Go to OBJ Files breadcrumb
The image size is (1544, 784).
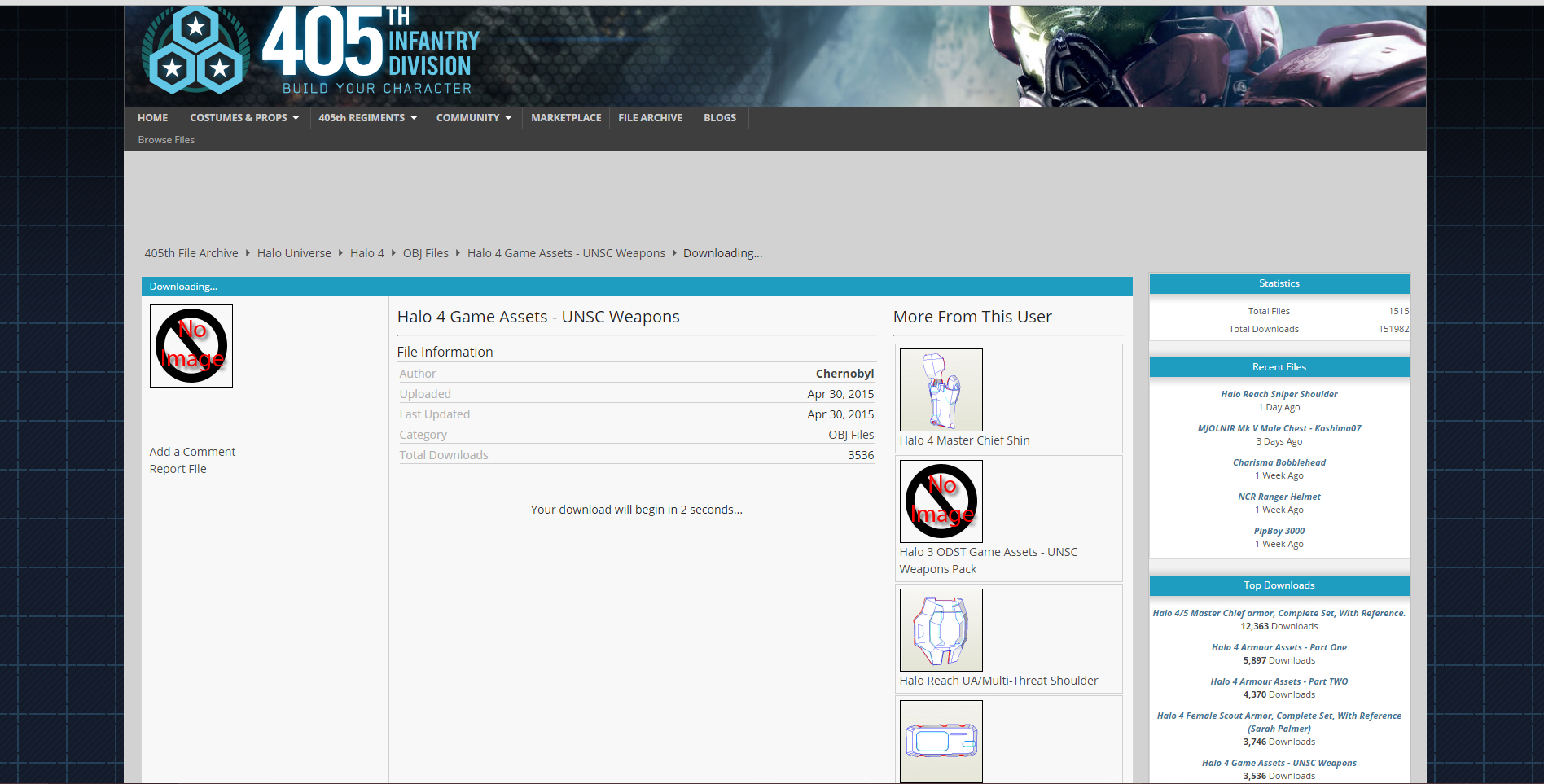pos(426,253)
